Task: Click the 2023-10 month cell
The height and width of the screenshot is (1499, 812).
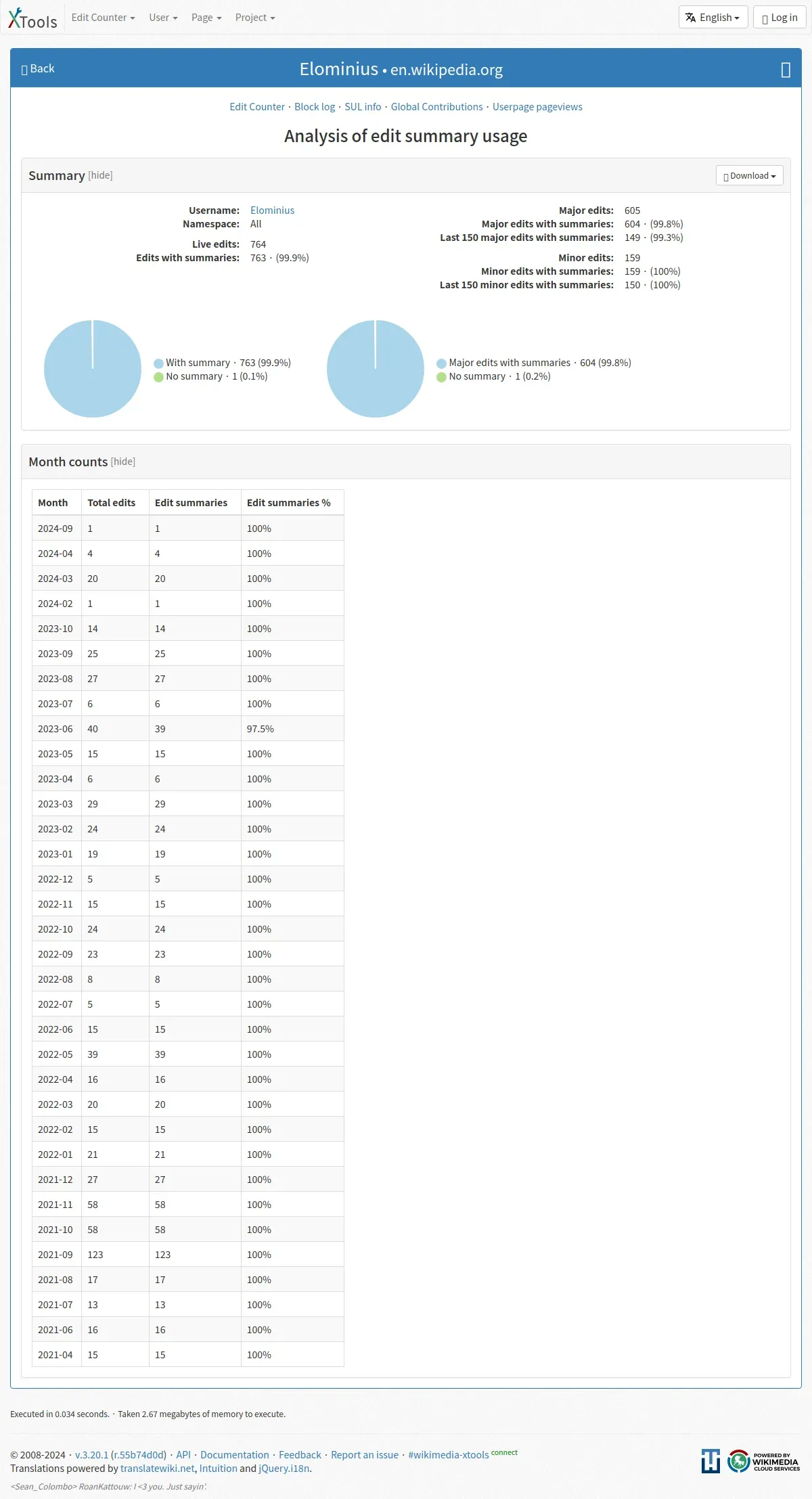Action: click(55, 629)
